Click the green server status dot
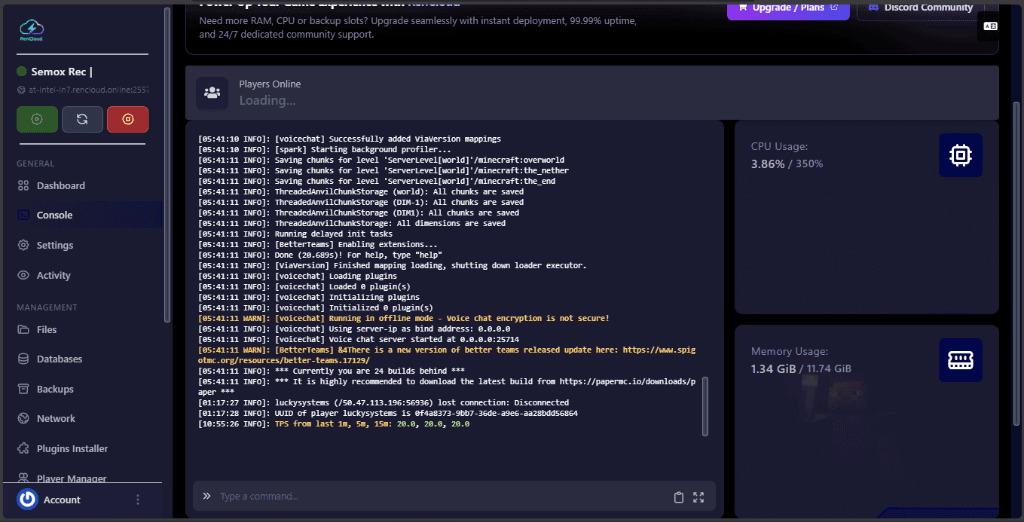This screenshot has width=1024, height=522. point(22,71)
